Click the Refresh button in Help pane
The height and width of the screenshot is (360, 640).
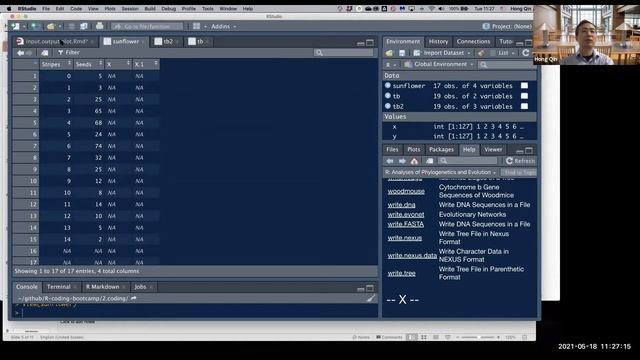[x=520, y=161]
